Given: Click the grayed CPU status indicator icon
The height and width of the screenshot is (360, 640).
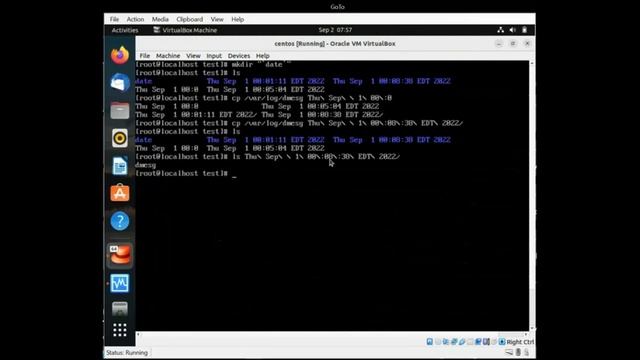Looking at the screenshot, I should pyautogui.click(x=493, y=342).
